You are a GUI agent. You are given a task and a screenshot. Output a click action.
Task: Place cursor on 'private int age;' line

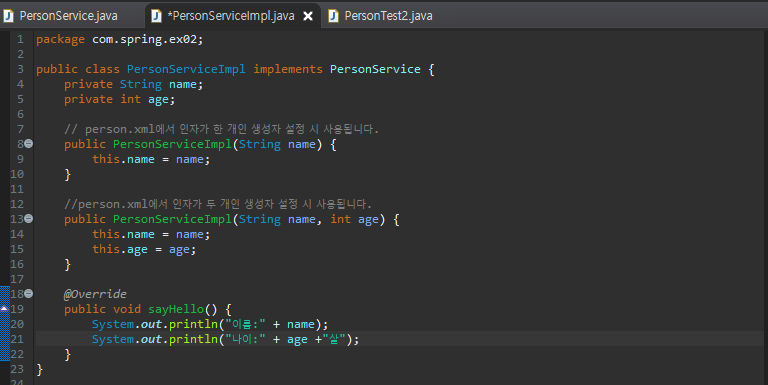[x=120, y=99]
